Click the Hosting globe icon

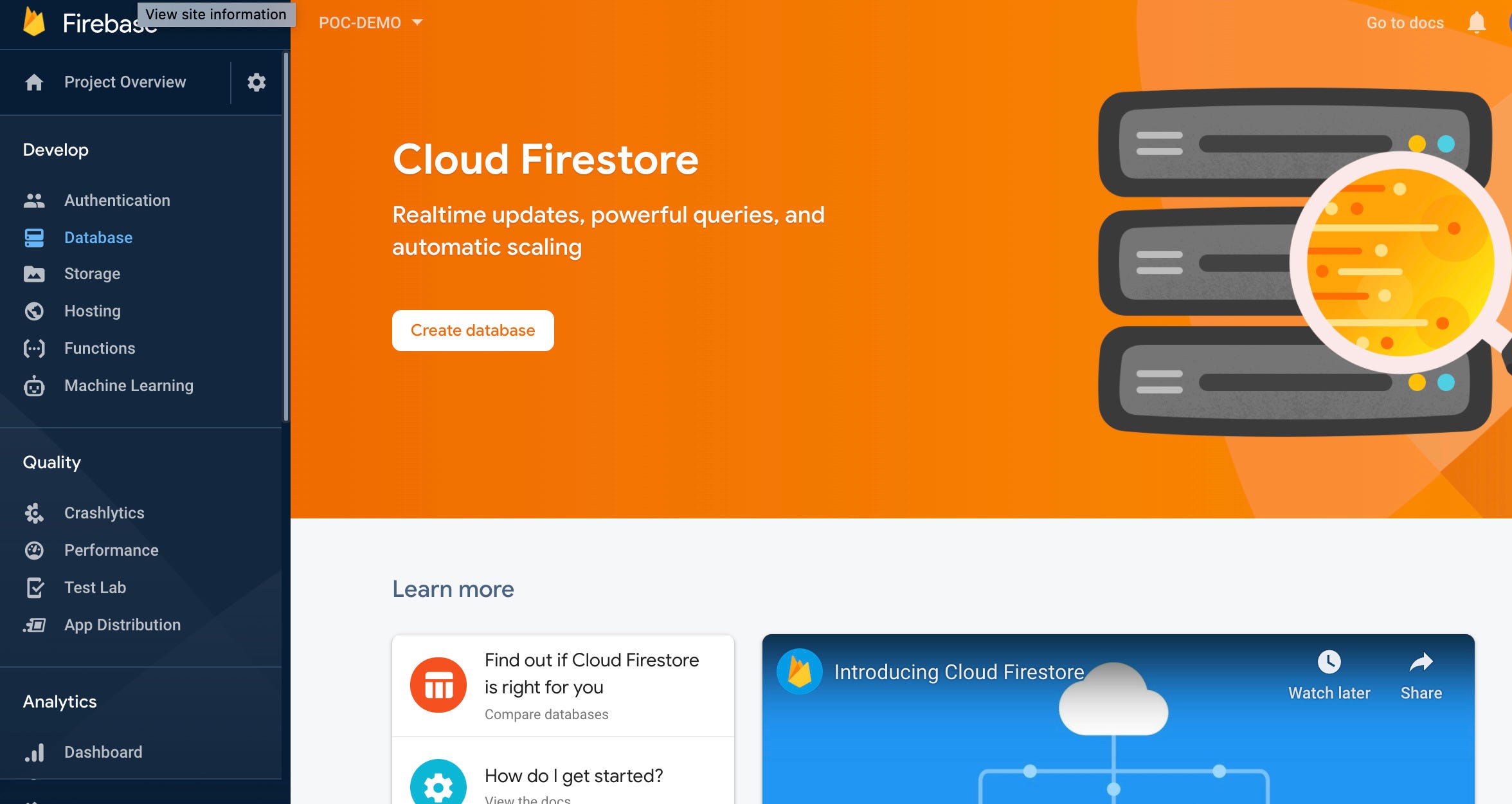tap(34, 311)
